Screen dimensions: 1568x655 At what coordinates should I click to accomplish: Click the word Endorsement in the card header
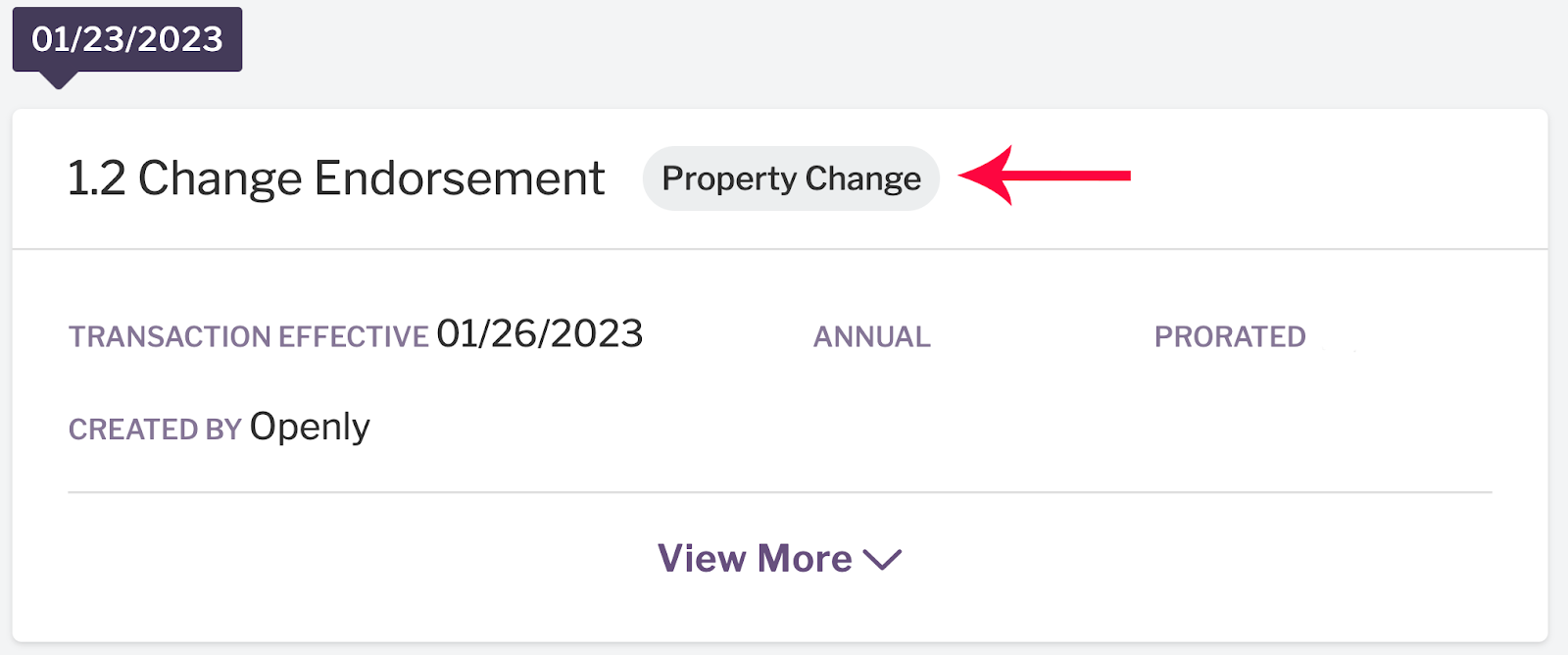click(460, 178)
